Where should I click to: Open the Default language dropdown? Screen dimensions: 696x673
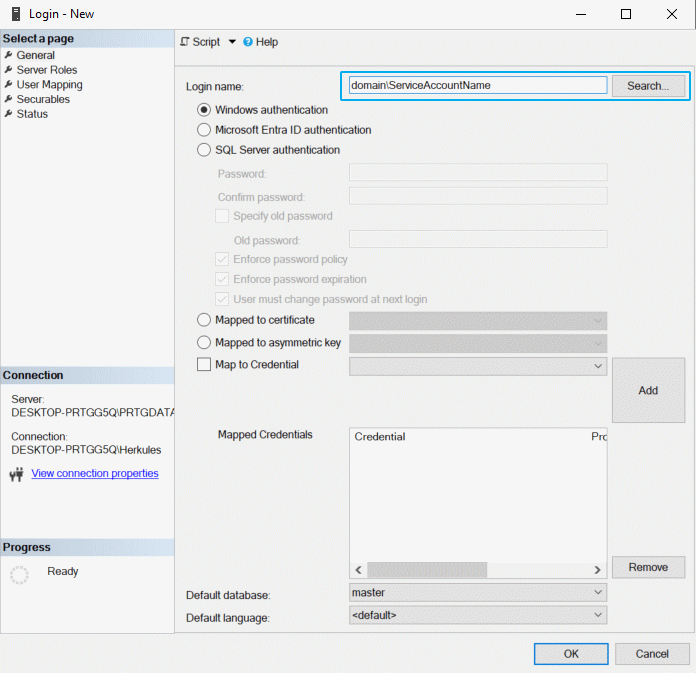tap(478, 615)
